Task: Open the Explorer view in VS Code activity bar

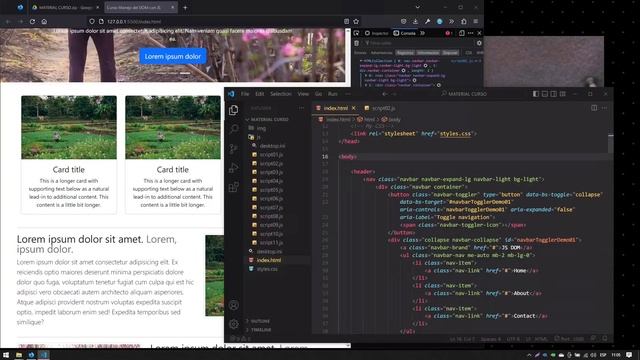Action: click(233, 110)
